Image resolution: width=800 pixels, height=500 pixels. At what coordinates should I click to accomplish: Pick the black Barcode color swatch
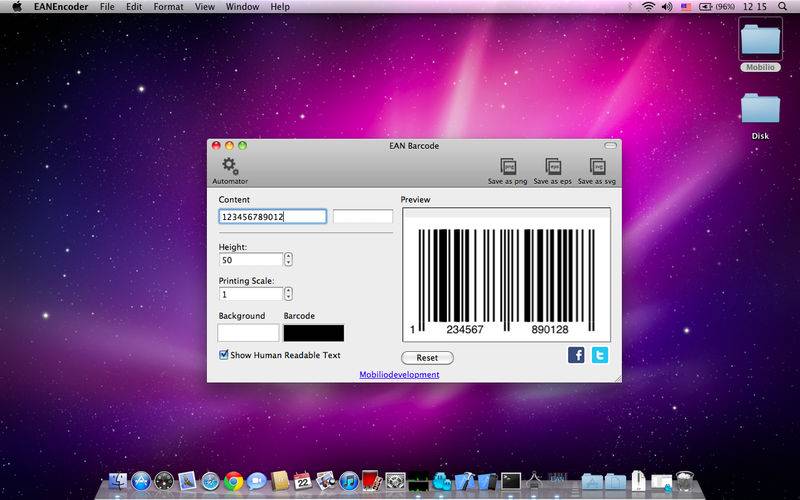point(313,332)
